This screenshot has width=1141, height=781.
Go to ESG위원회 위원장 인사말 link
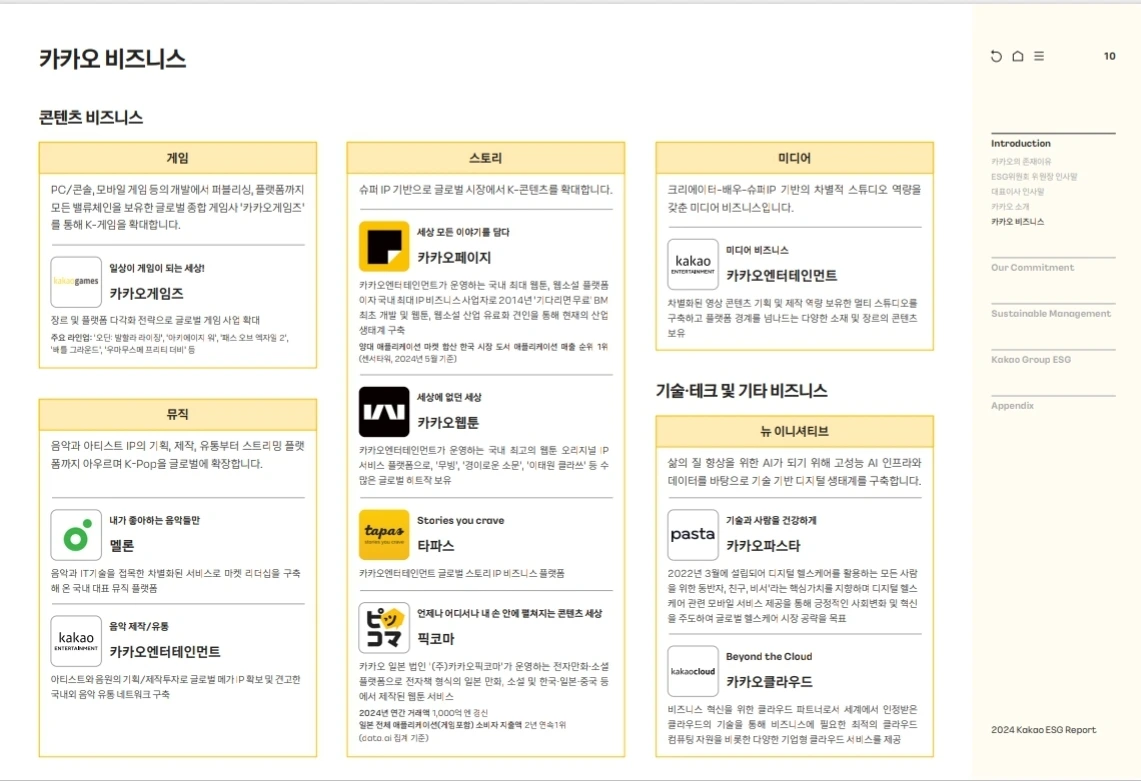(1034, 177)
